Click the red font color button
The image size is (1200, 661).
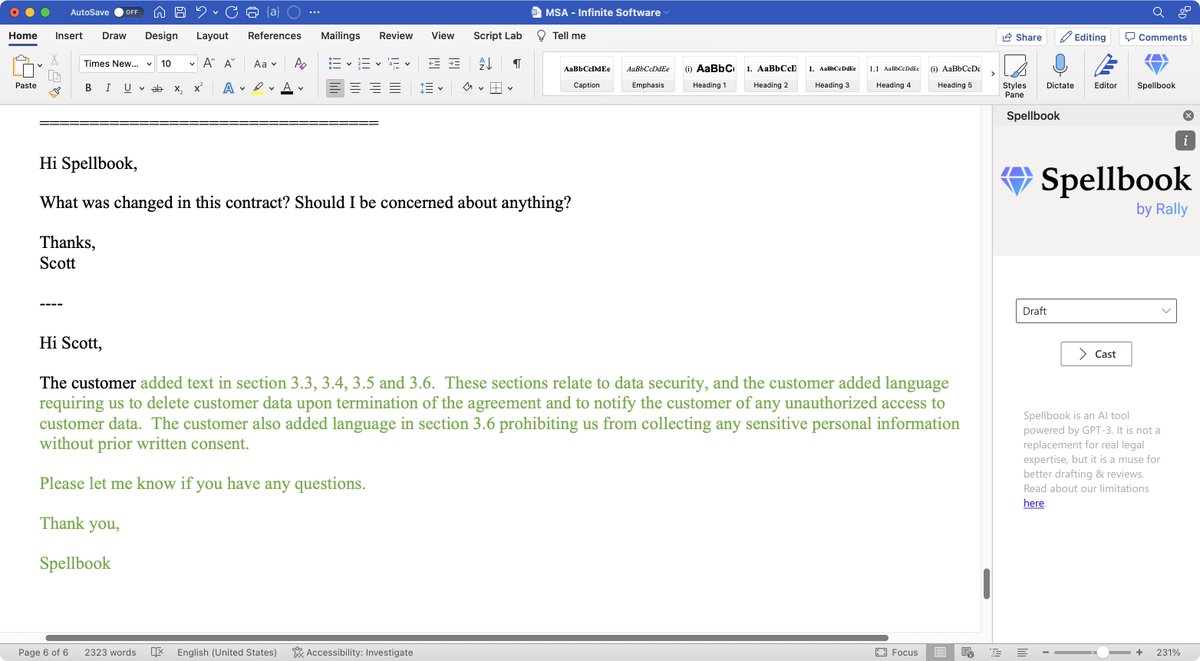click(x=287, y=88)
